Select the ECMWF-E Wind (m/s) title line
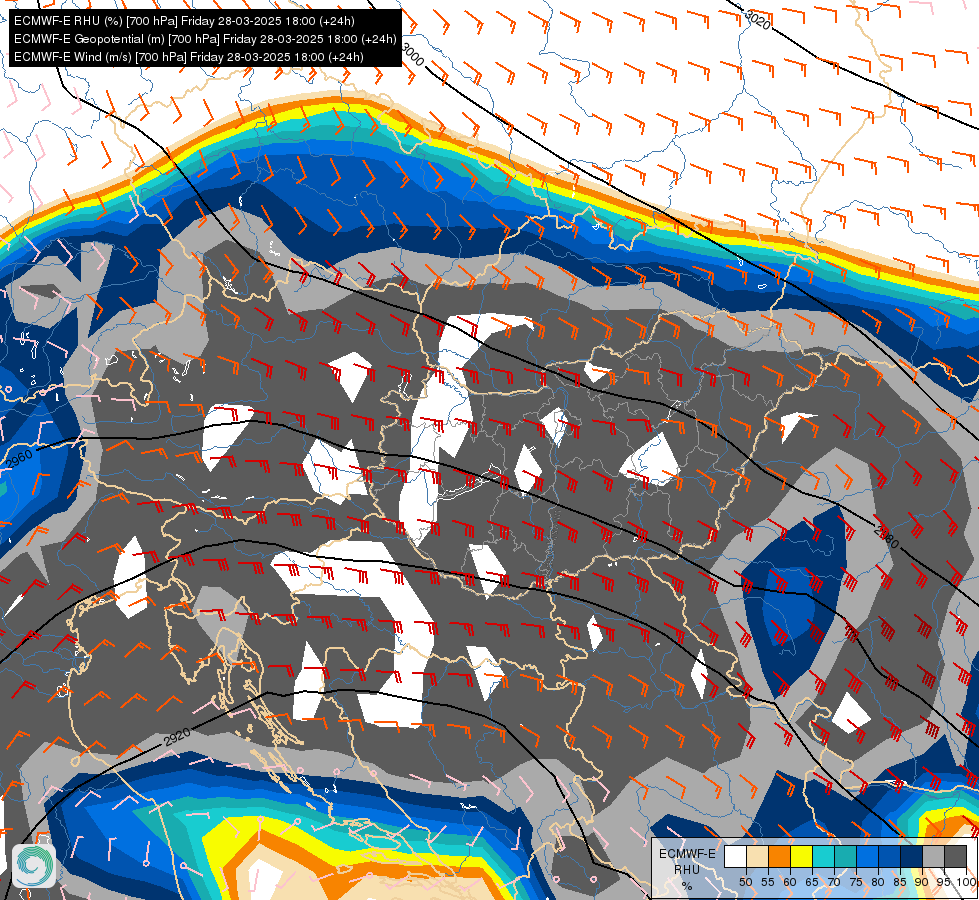The height and width of the screenshot is (900, 979). (x=189, y=57)
